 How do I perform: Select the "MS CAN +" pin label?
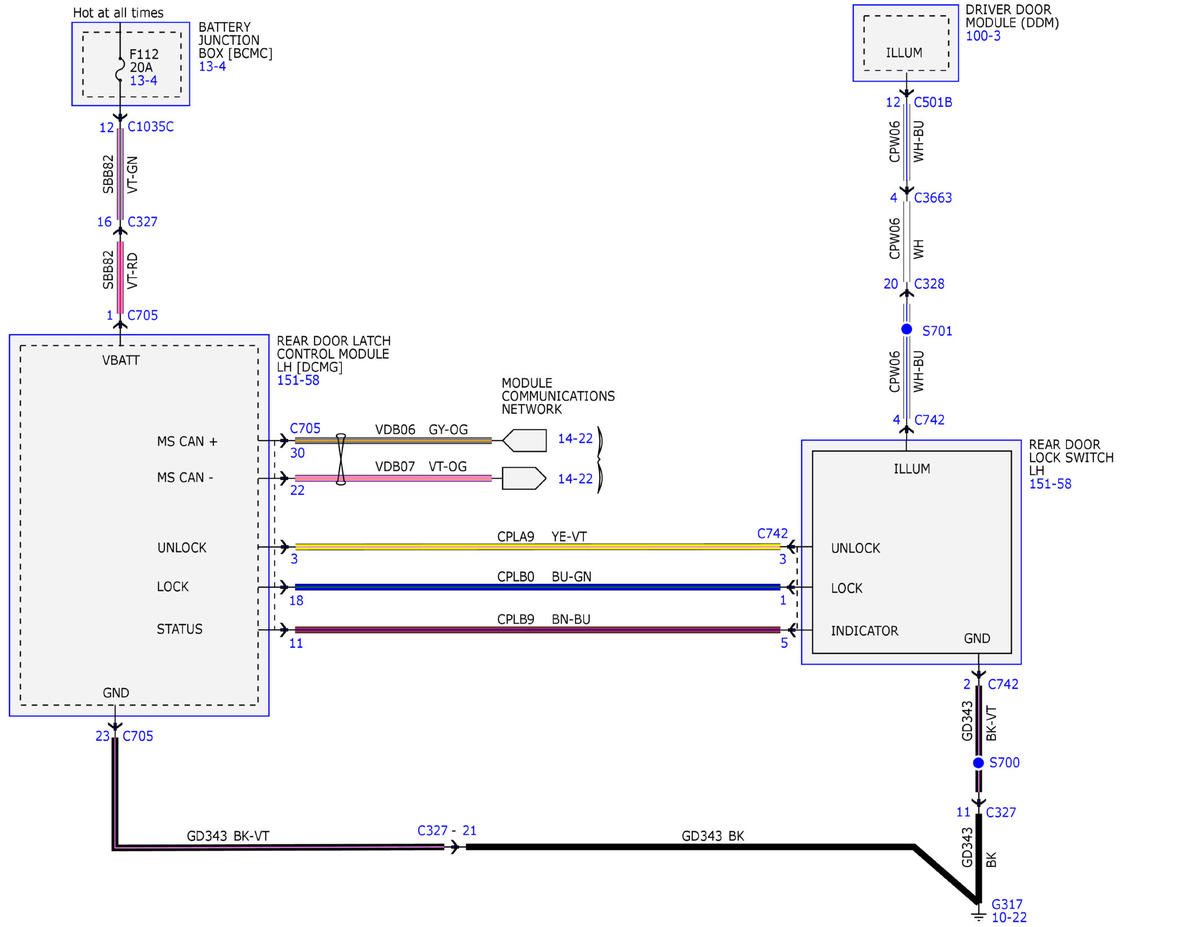click(187, 441)
